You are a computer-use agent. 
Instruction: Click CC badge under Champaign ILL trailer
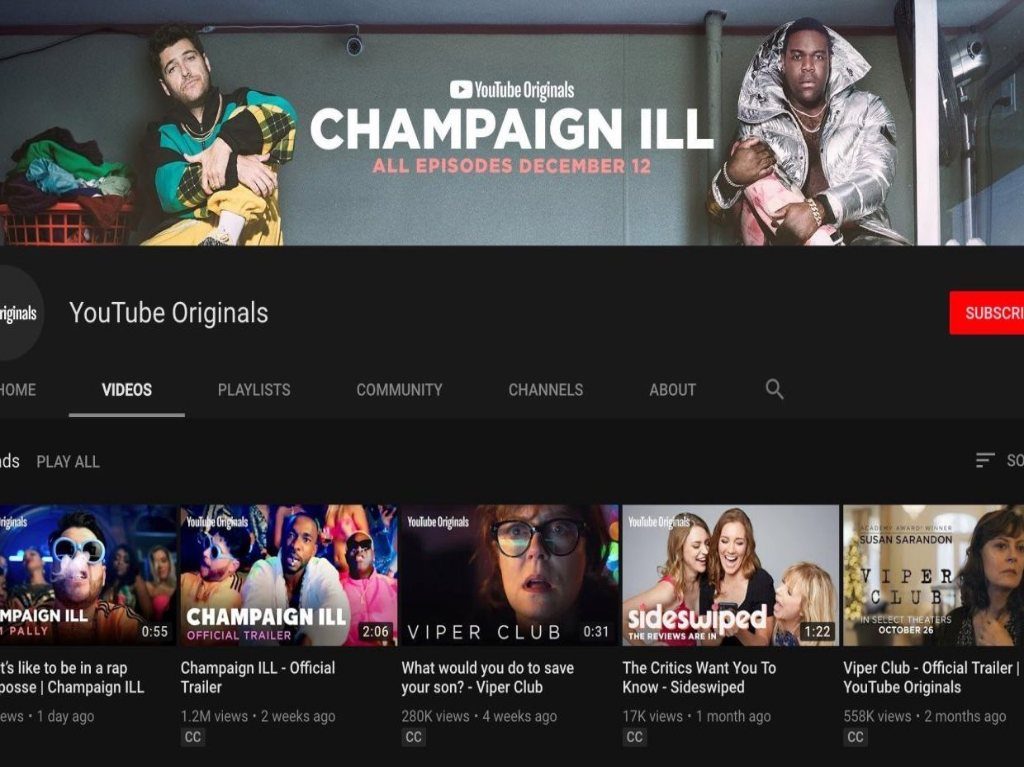(193, 737)
